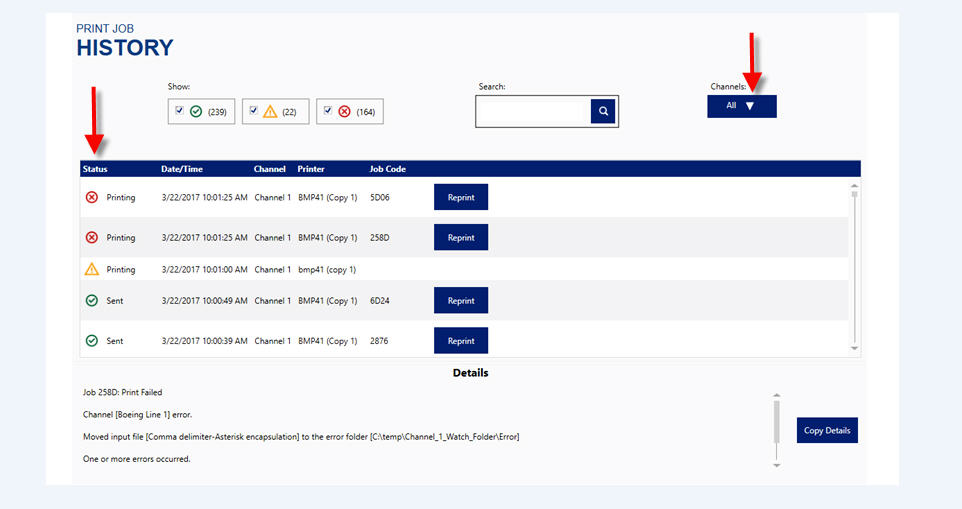This screenshot has width=962, height=509.
Task: Click green success icon on job 6D24
Action: click(x=92, y=301)
